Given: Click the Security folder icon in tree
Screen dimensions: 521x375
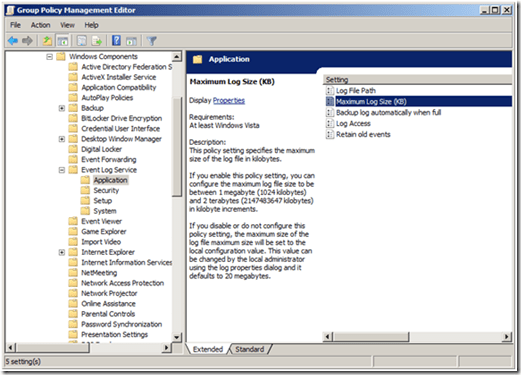Looking at the screenshot, I should [x=85, y=190].
